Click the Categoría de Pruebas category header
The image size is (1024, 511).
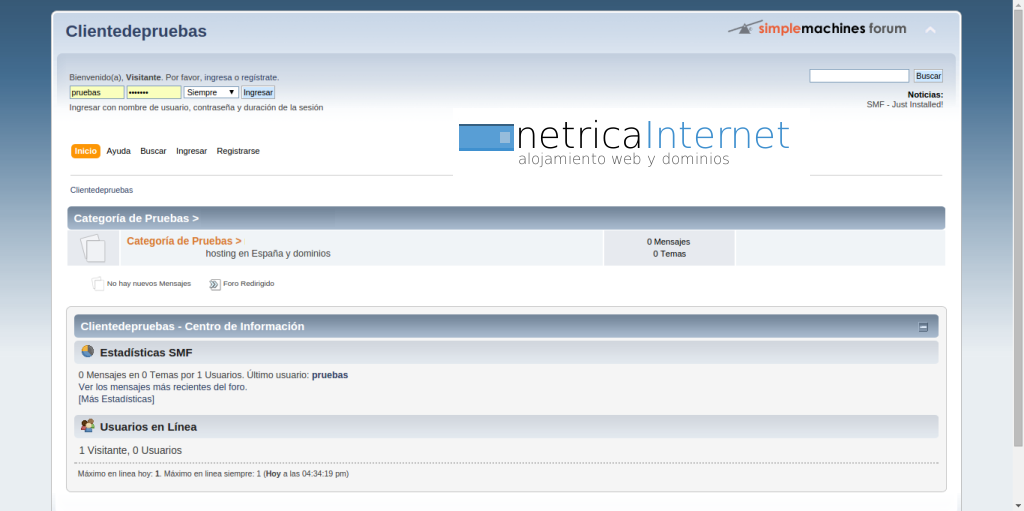(x=136, y=218)
